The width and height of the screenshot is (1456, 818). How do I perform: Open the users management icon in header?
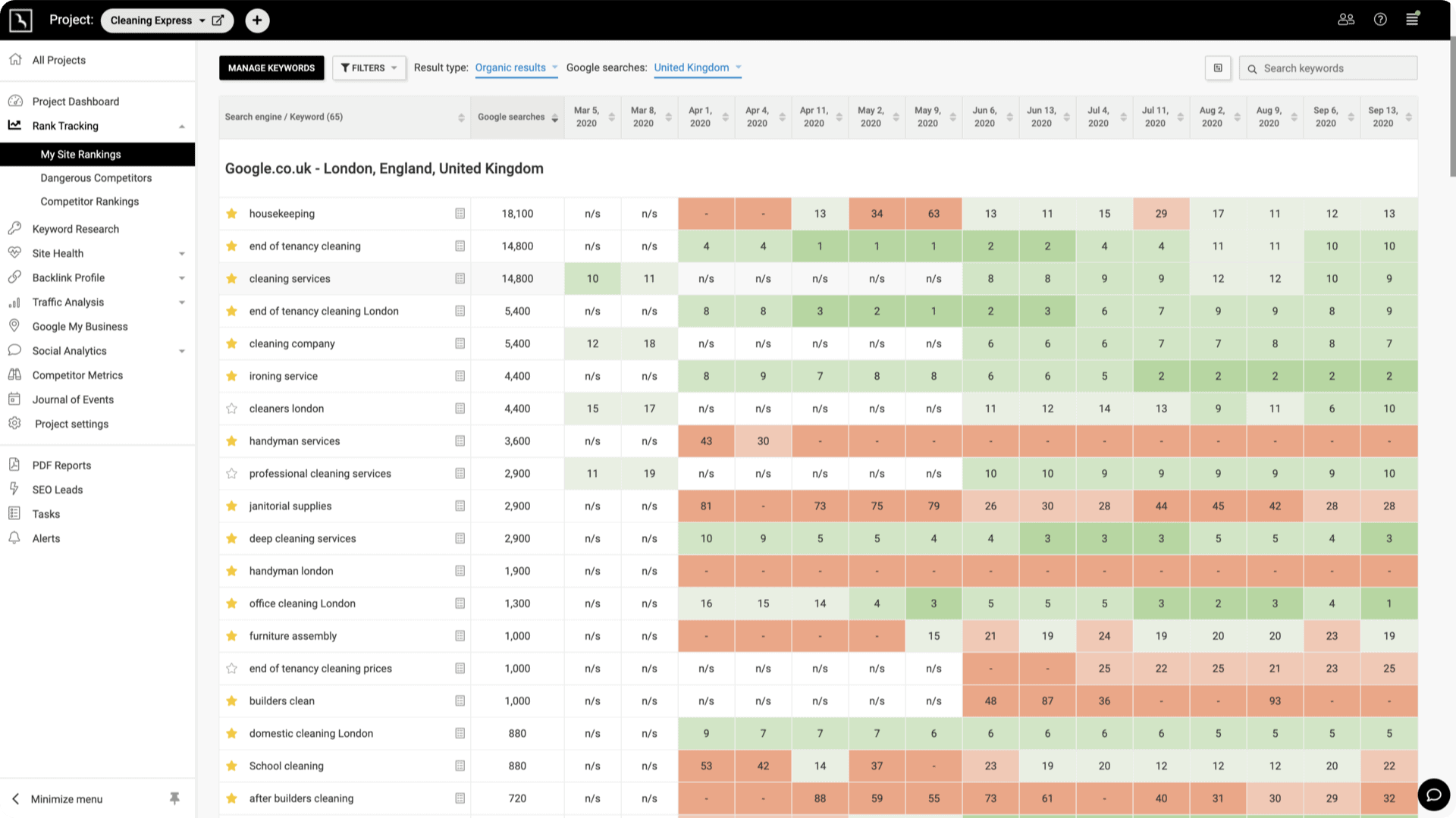[x=1346, y=20]
